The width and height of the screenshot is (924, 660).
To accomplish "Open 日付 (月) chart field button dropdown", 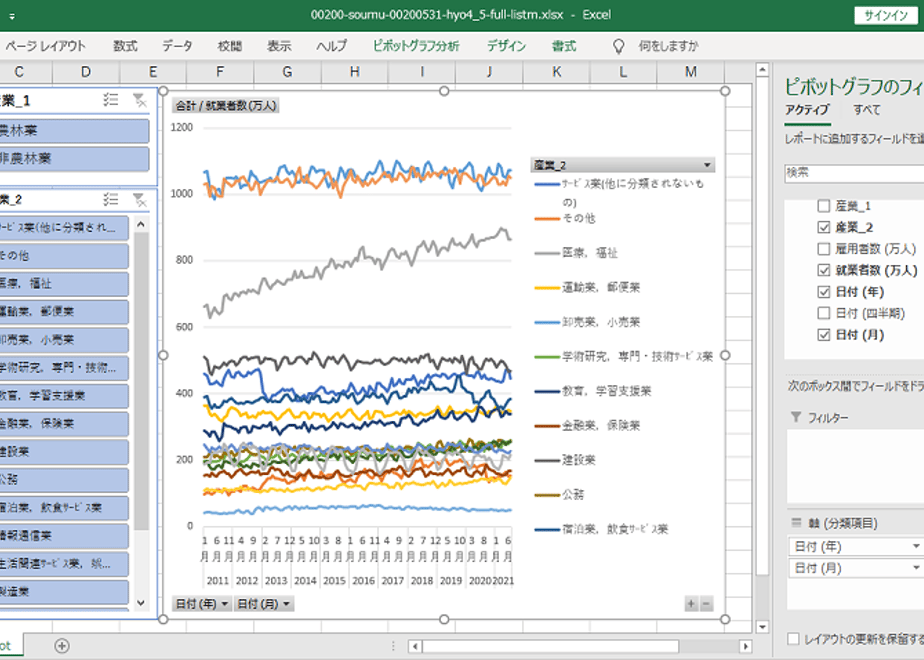I will [x=286, y=604].
